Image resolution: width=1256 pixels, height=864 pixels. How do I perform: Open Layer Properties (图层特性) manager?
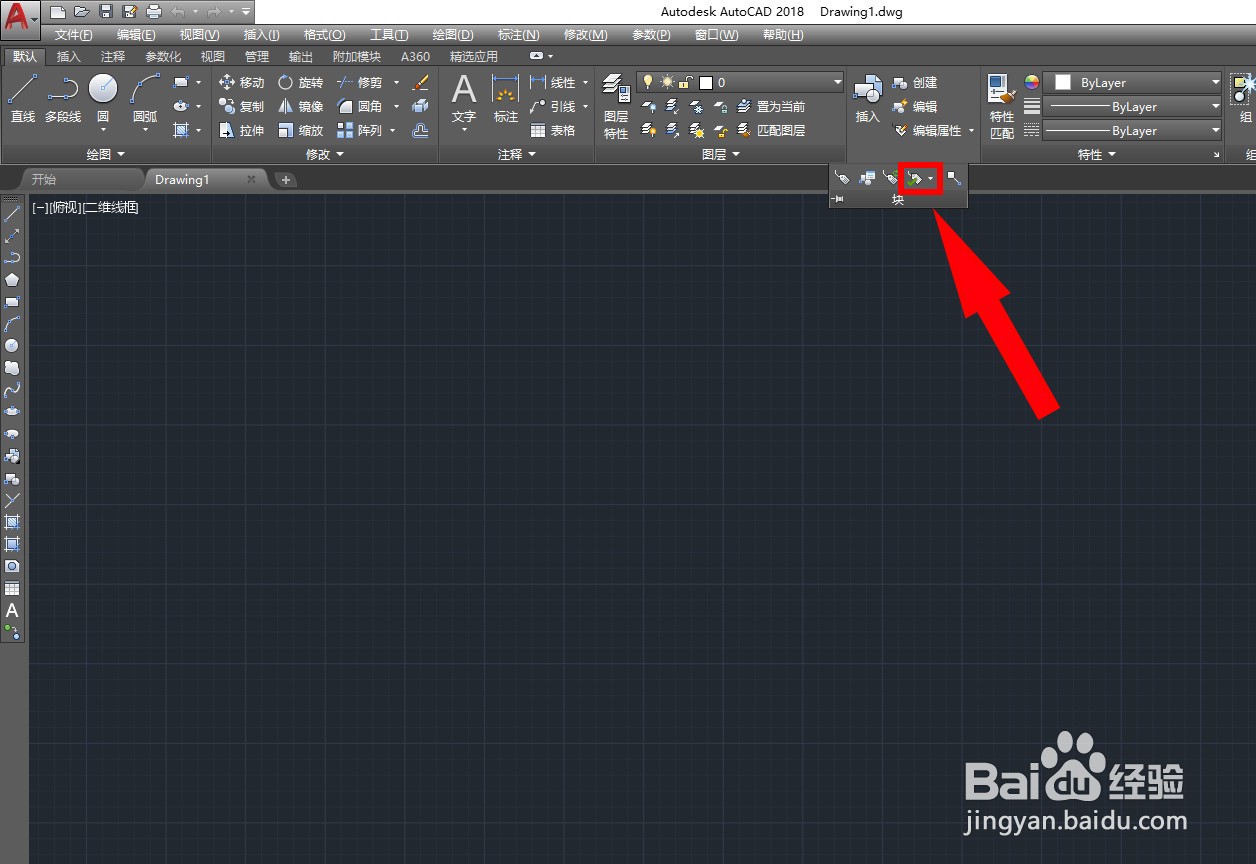616,105
